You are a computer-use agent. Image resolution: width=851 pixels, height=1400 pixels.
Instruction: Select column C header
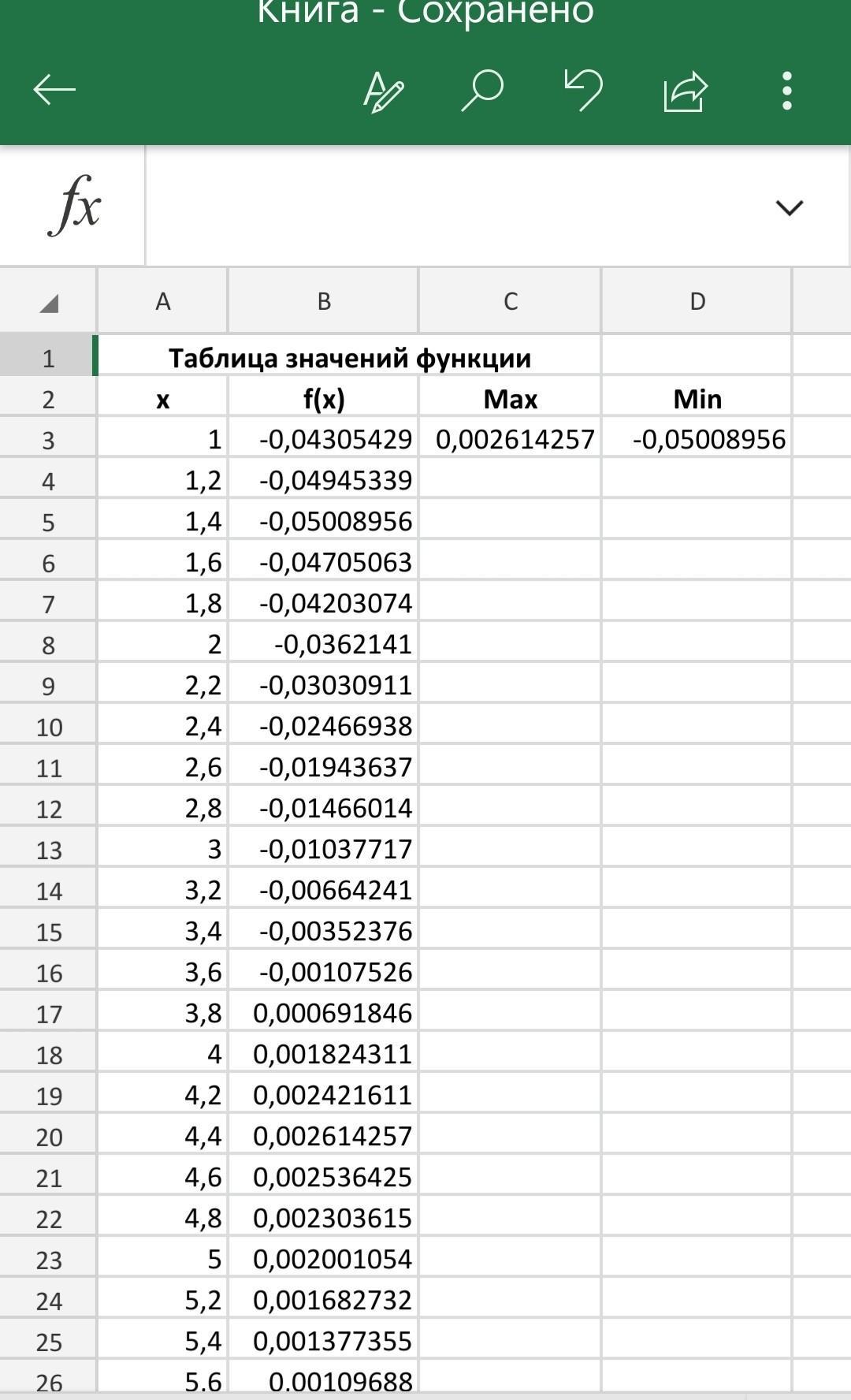[510, 301]
